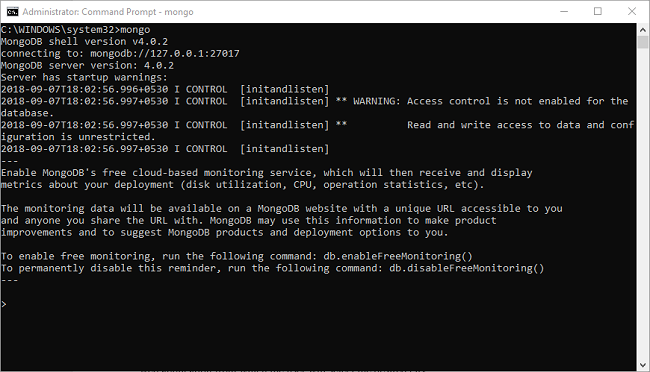Screen dimensions: 650x372
Task: Click the window title bar text
Action: (x=108, y=12)
